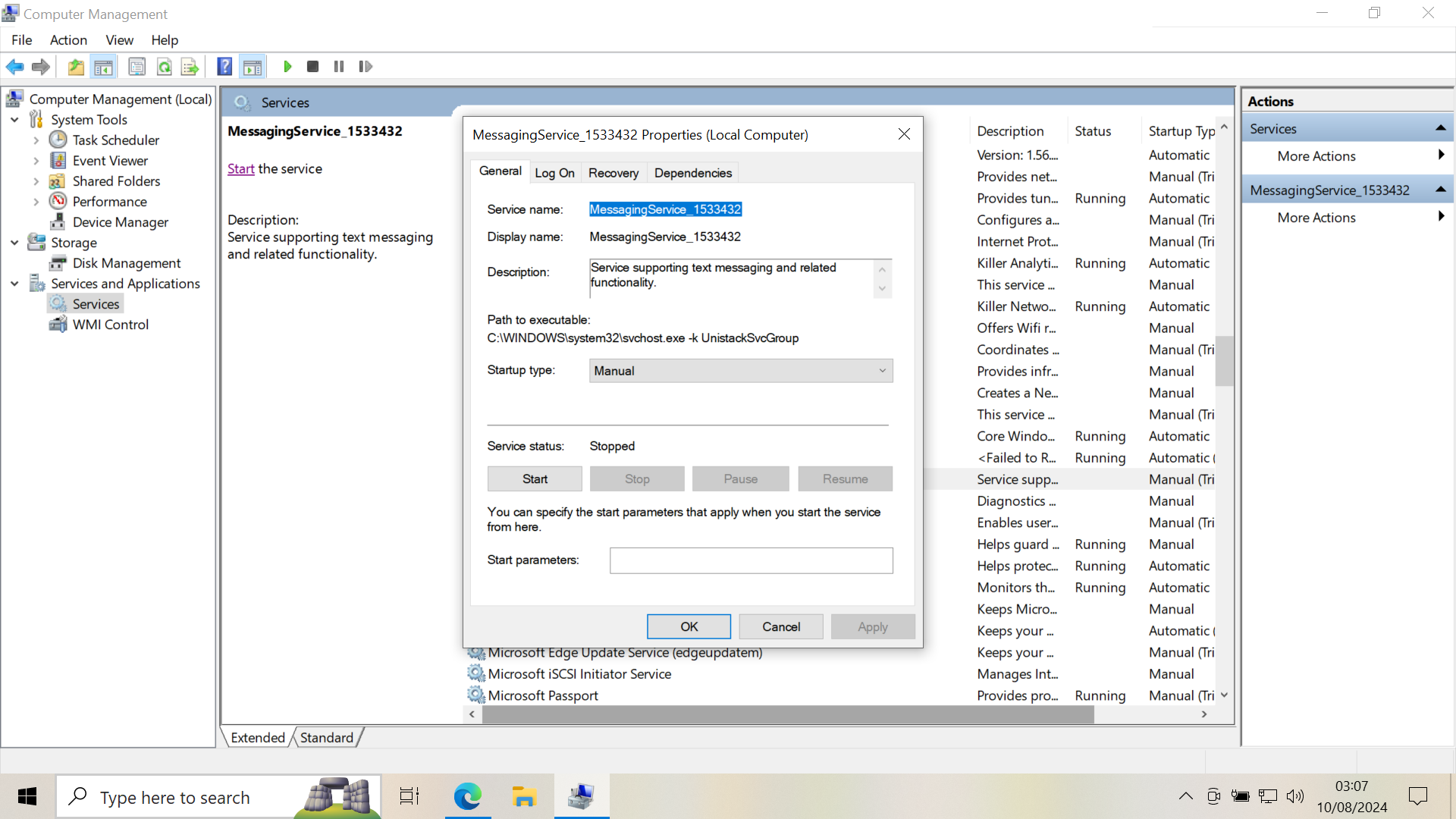Click the Start parameters text field
The image size is (1456, 819).
coord(751,560)
